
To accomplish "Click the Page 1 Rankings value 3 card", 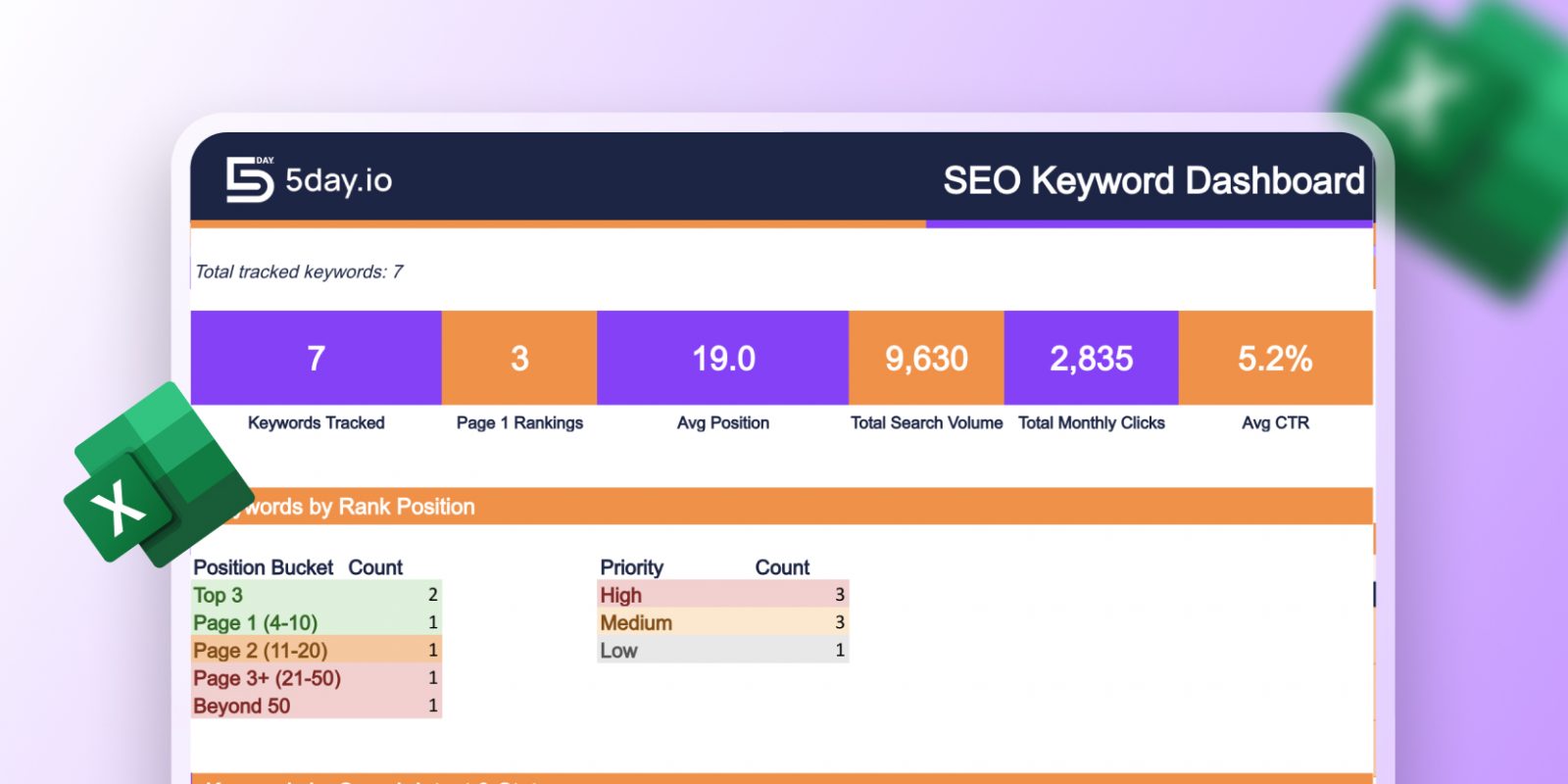I will 519,358.
